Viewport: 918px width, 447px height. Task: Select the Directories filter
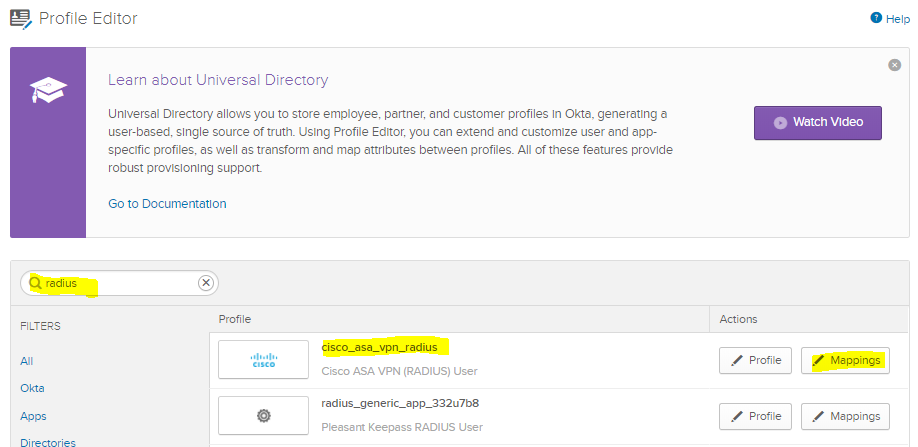48,442
